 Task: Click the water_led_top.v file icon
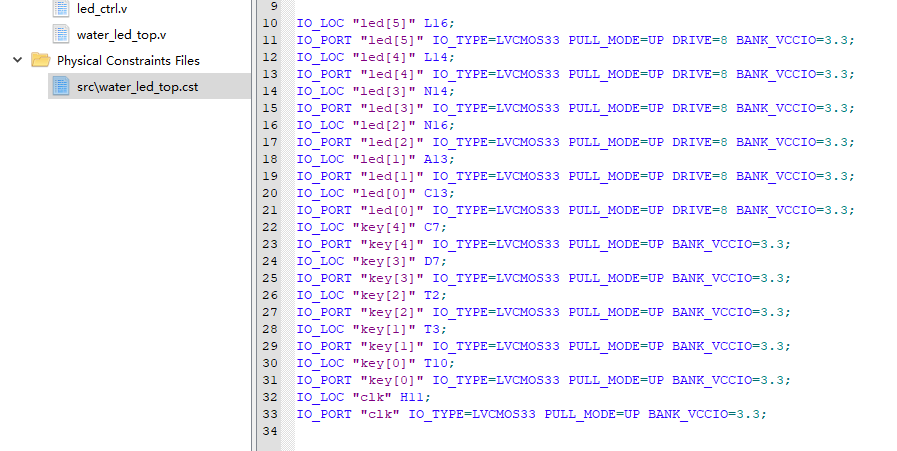click(61, 34)
